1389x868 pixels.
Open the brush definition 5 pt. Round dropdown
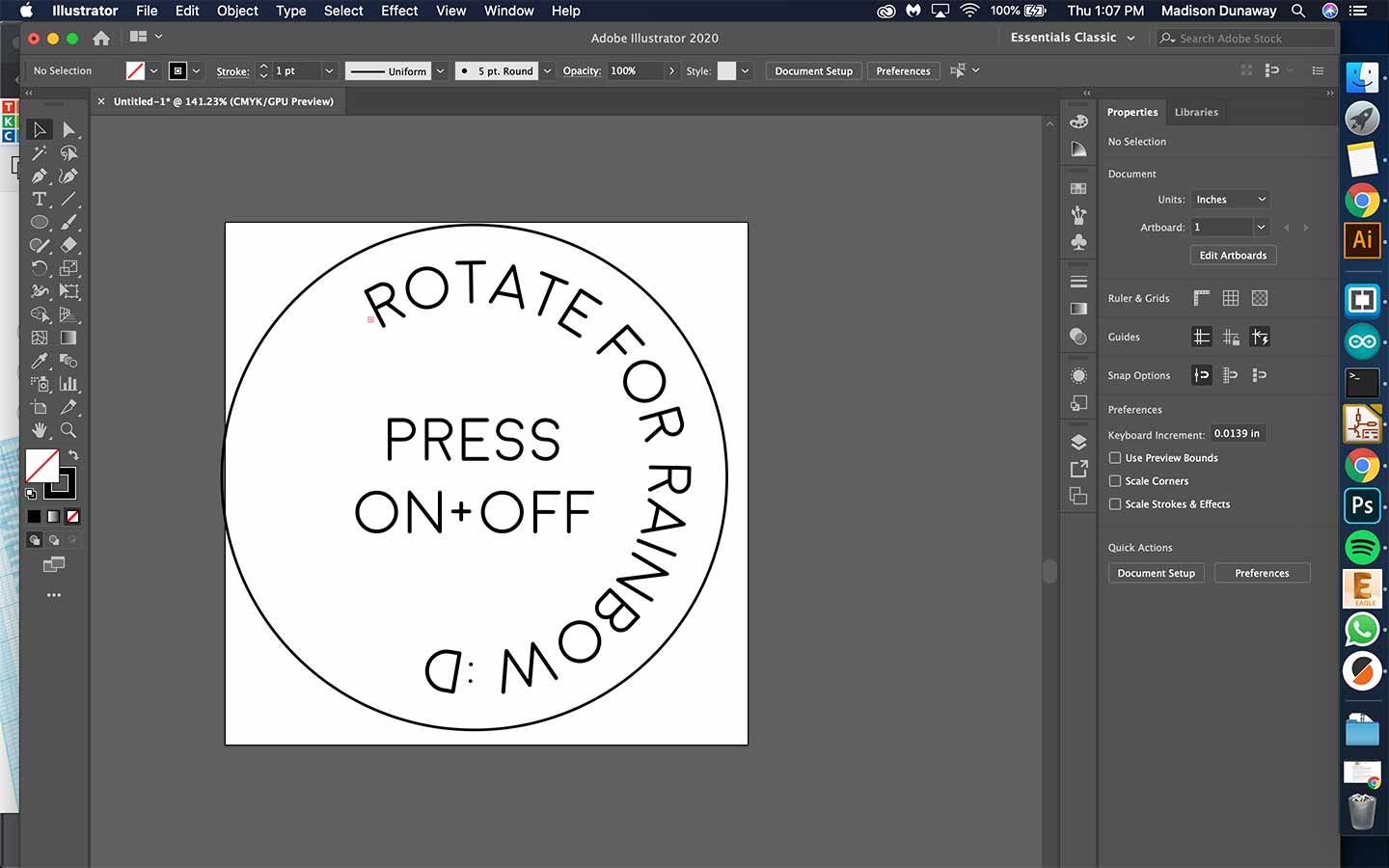pyautogui.click(x=547, y=71)
